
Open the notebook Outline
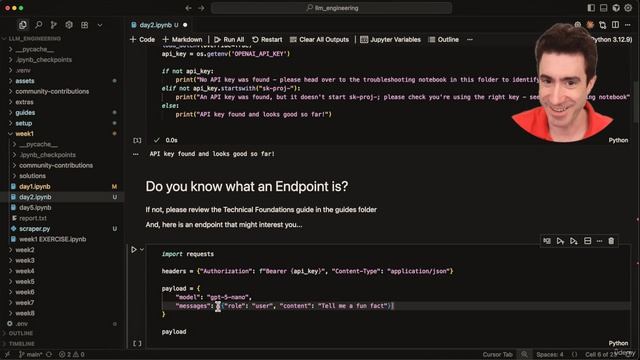click(443, 40)
